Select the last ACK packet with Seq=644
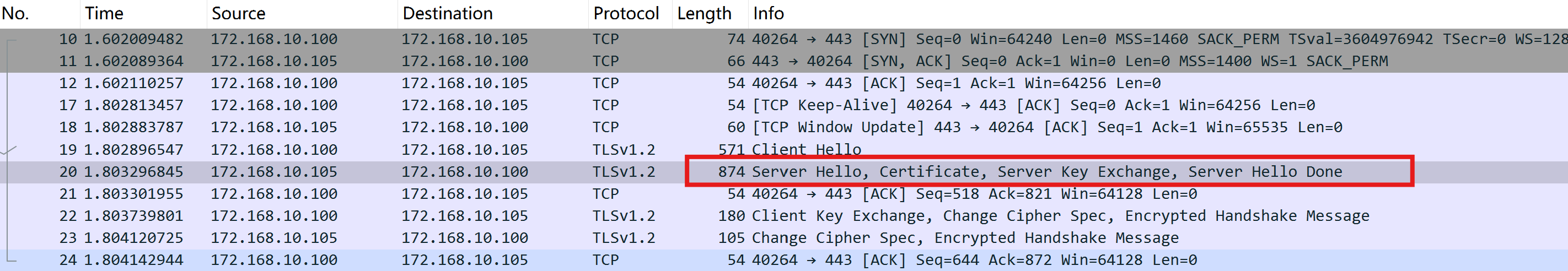Viewport: 1568px width, 271px height. [974, 260]
